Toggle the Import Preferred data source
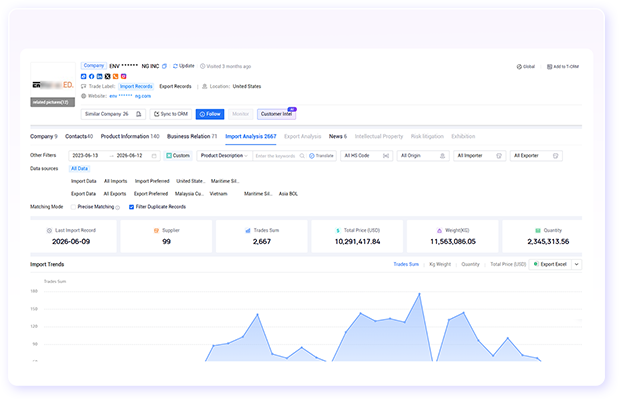Image resolution: width=620 pixels, height=401 pixels. (x=152, y=181)
